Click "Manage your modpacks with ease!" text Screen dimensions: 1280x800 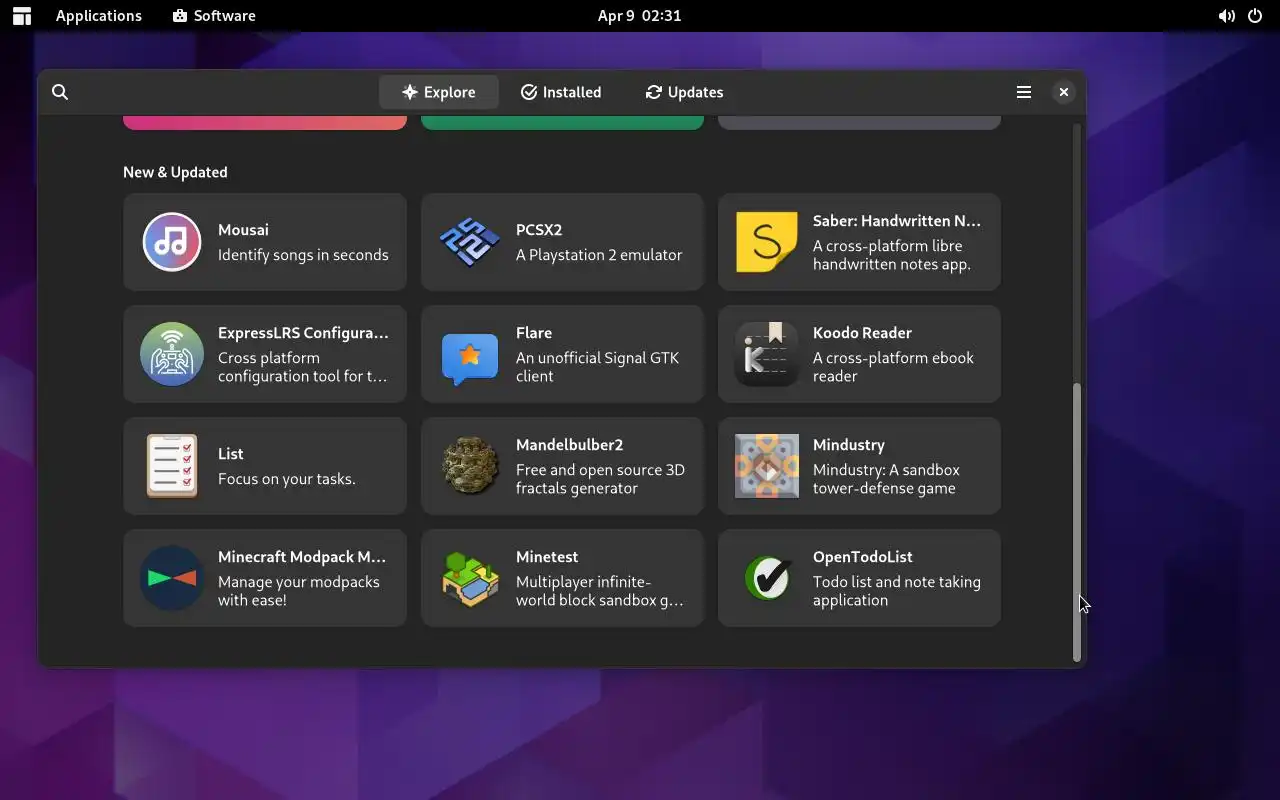299,591
